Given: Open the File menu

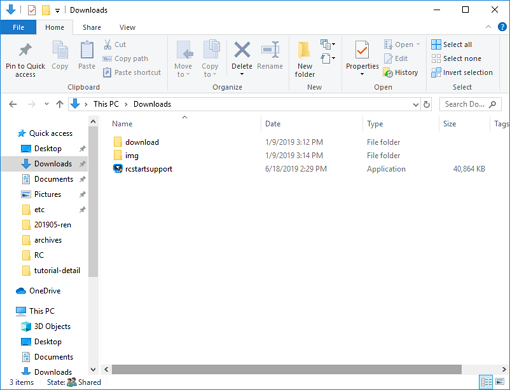Looking at the screenshot, I should (x=18, y=27).
